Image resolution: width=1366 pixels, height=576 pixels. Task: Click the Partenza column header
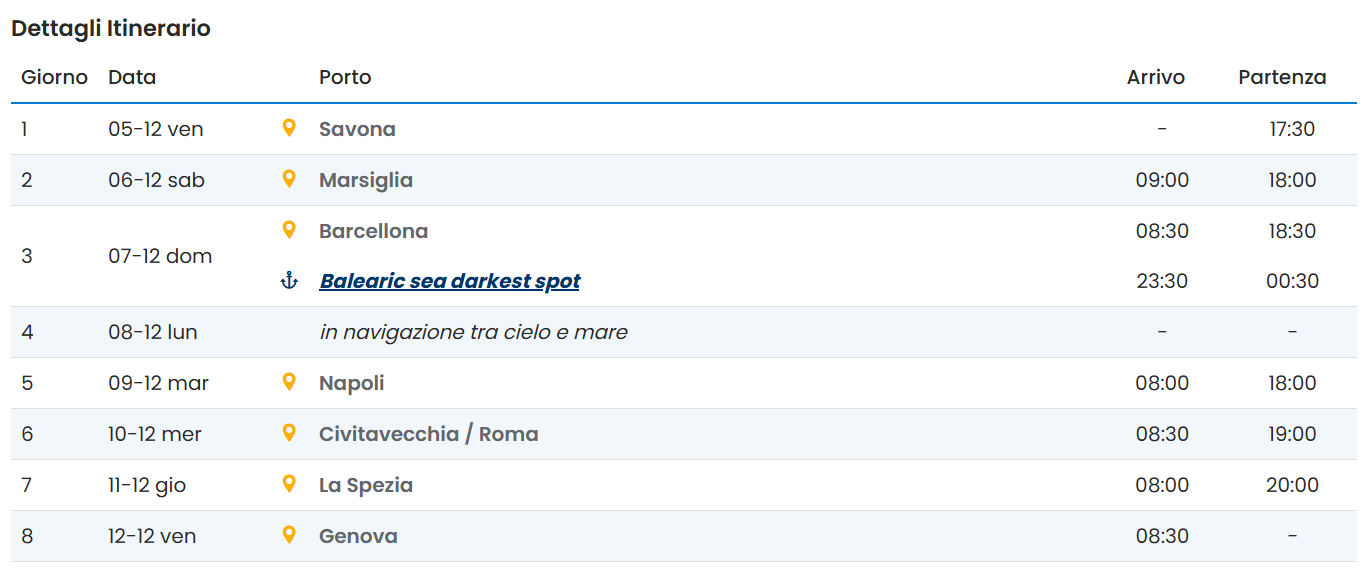(1282, 77)
